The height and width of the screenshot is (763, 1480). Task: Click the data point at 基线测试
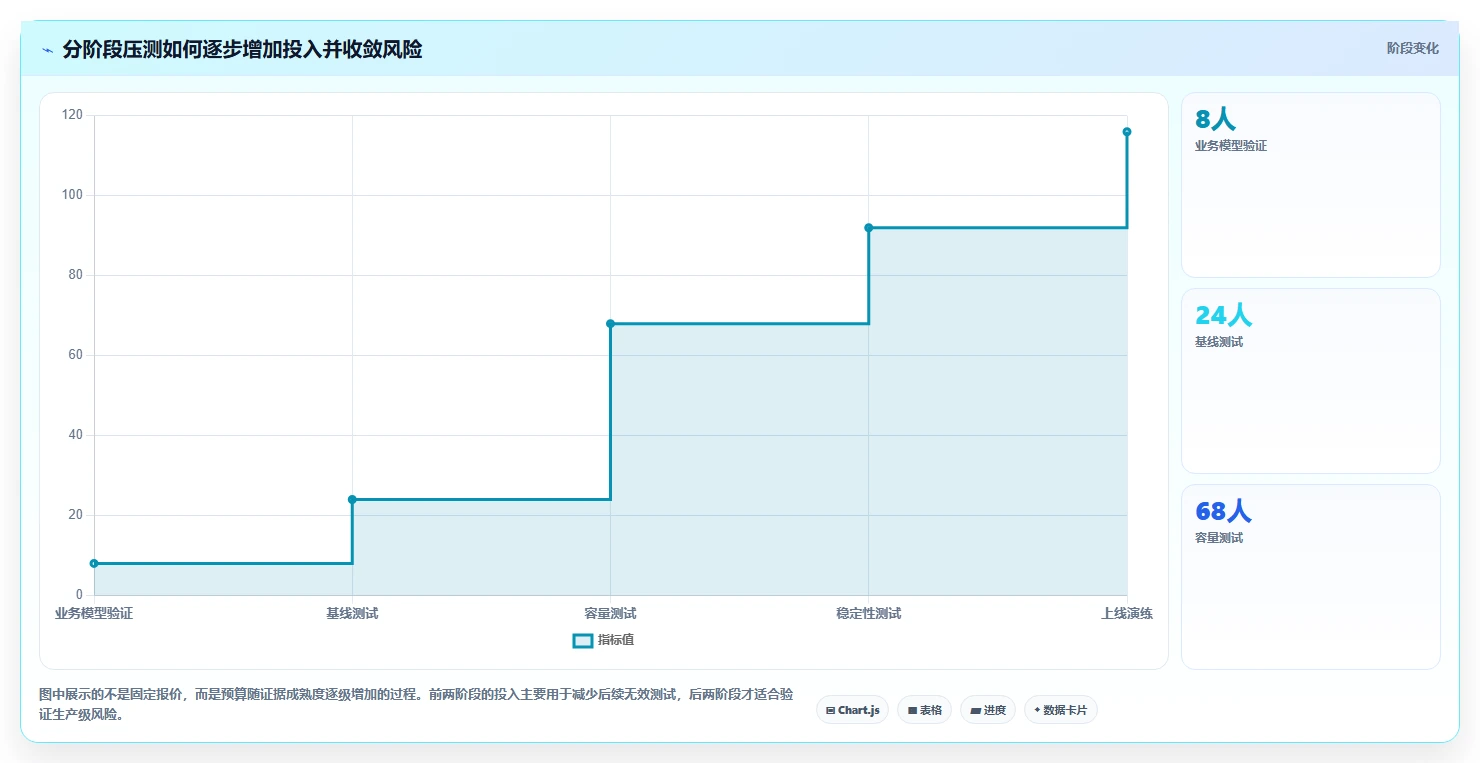pyautogui.click(x=352, y=499)
